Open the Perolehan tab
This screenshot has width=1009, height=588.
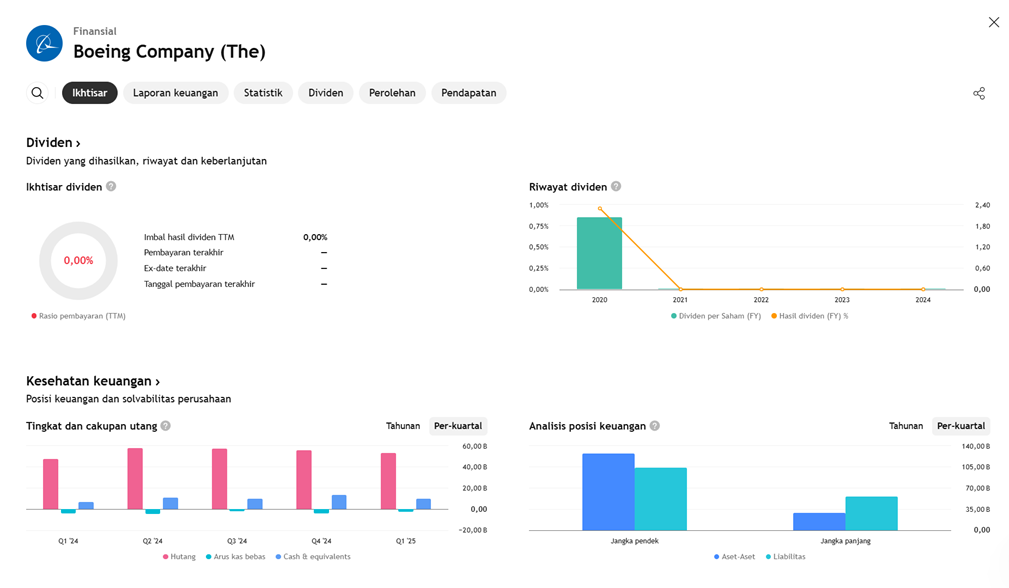pos(392,93)
